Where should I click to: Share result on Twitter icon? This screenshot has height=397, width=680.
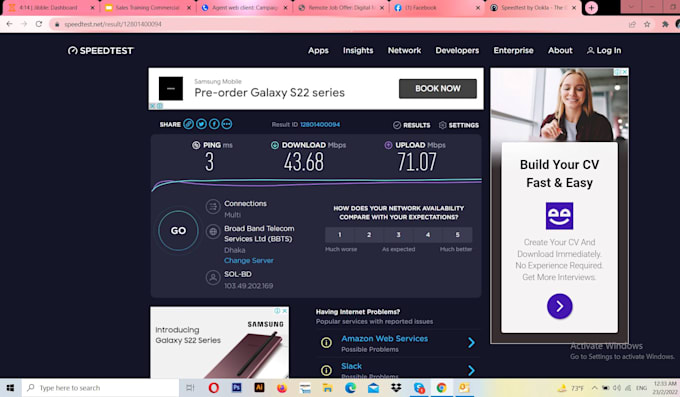[201, 124]
